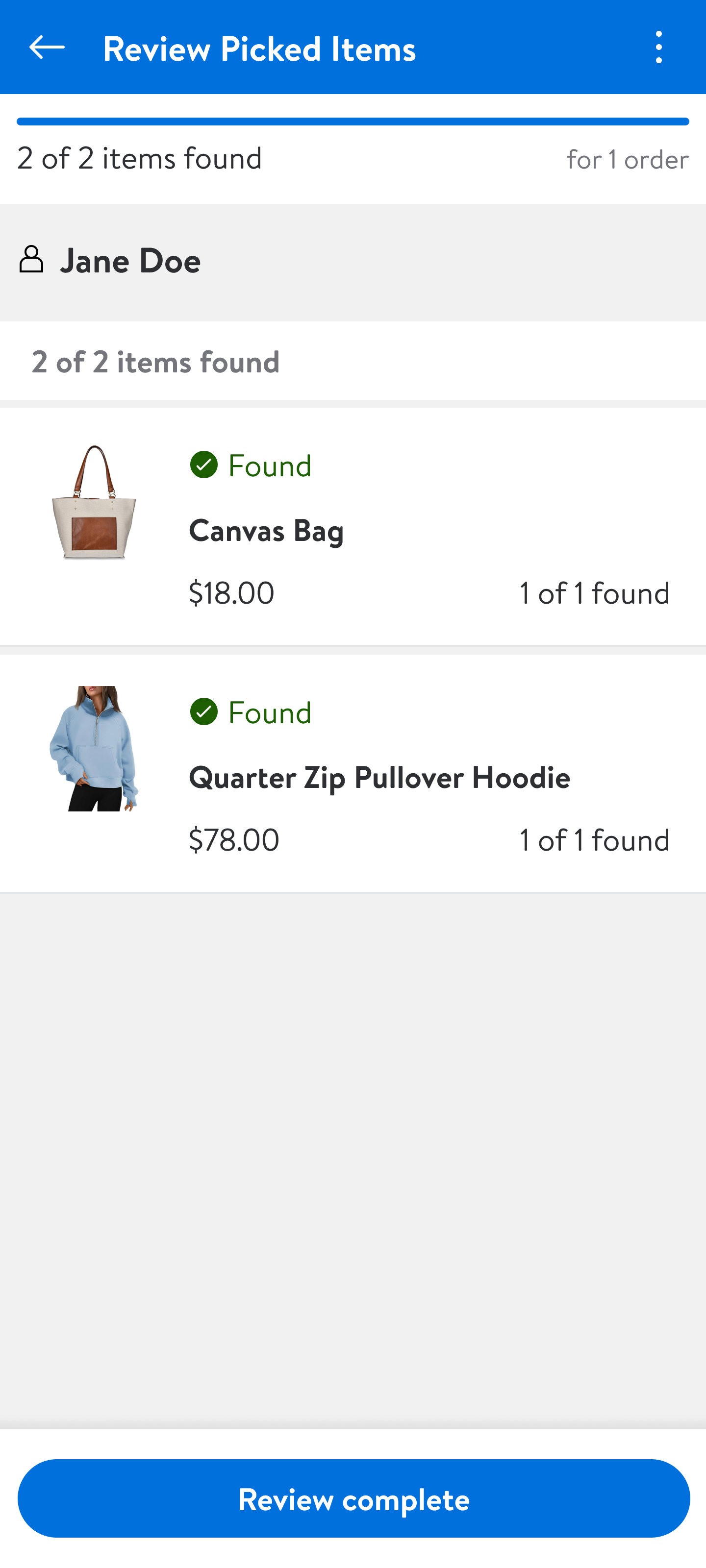Open the Quarter Zip Hoodie thumbnail
Viewport: 706px width, 1568px height.
click(95, 748)
